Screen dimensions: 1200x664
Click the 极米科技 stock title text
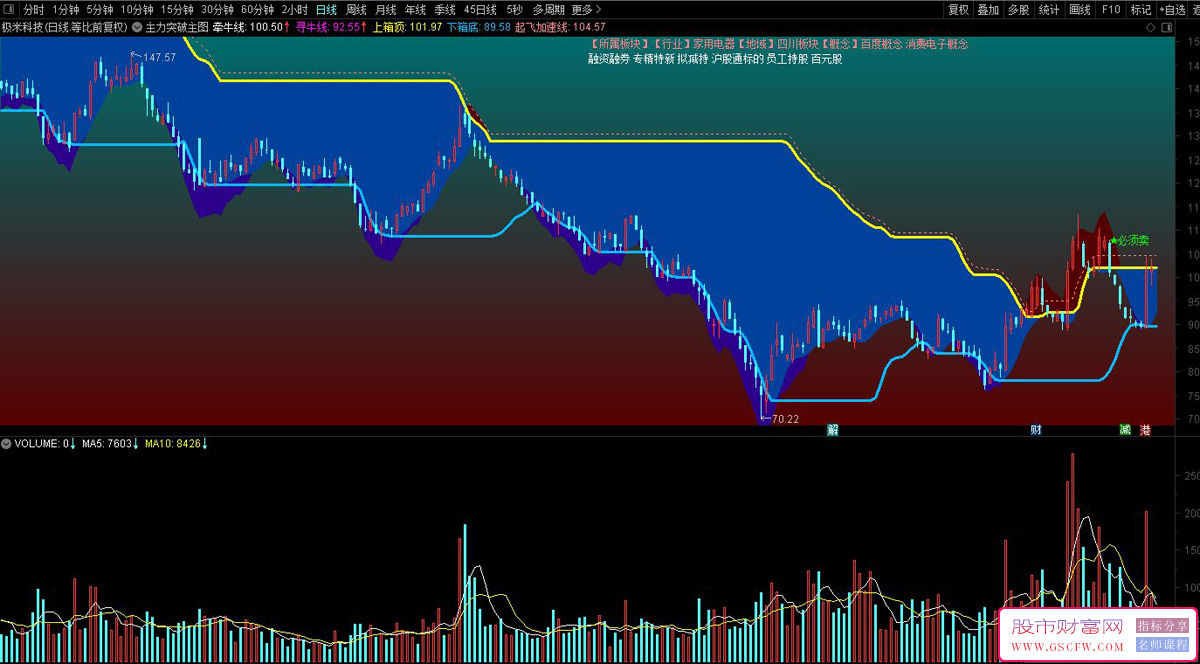[x=21, y=28]
